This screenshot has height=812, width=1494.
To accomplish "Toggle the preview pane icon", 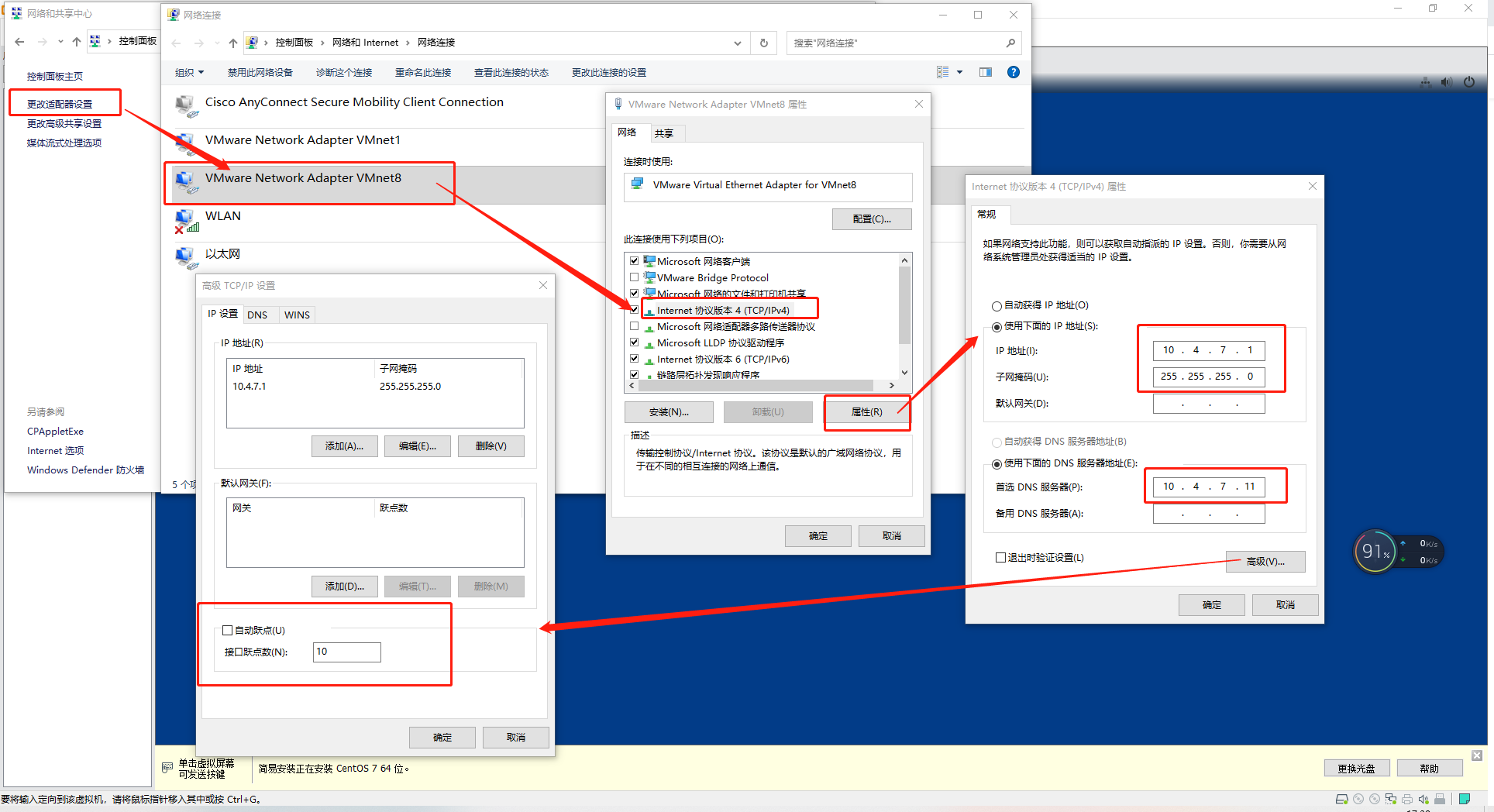I will pos(986,72).
